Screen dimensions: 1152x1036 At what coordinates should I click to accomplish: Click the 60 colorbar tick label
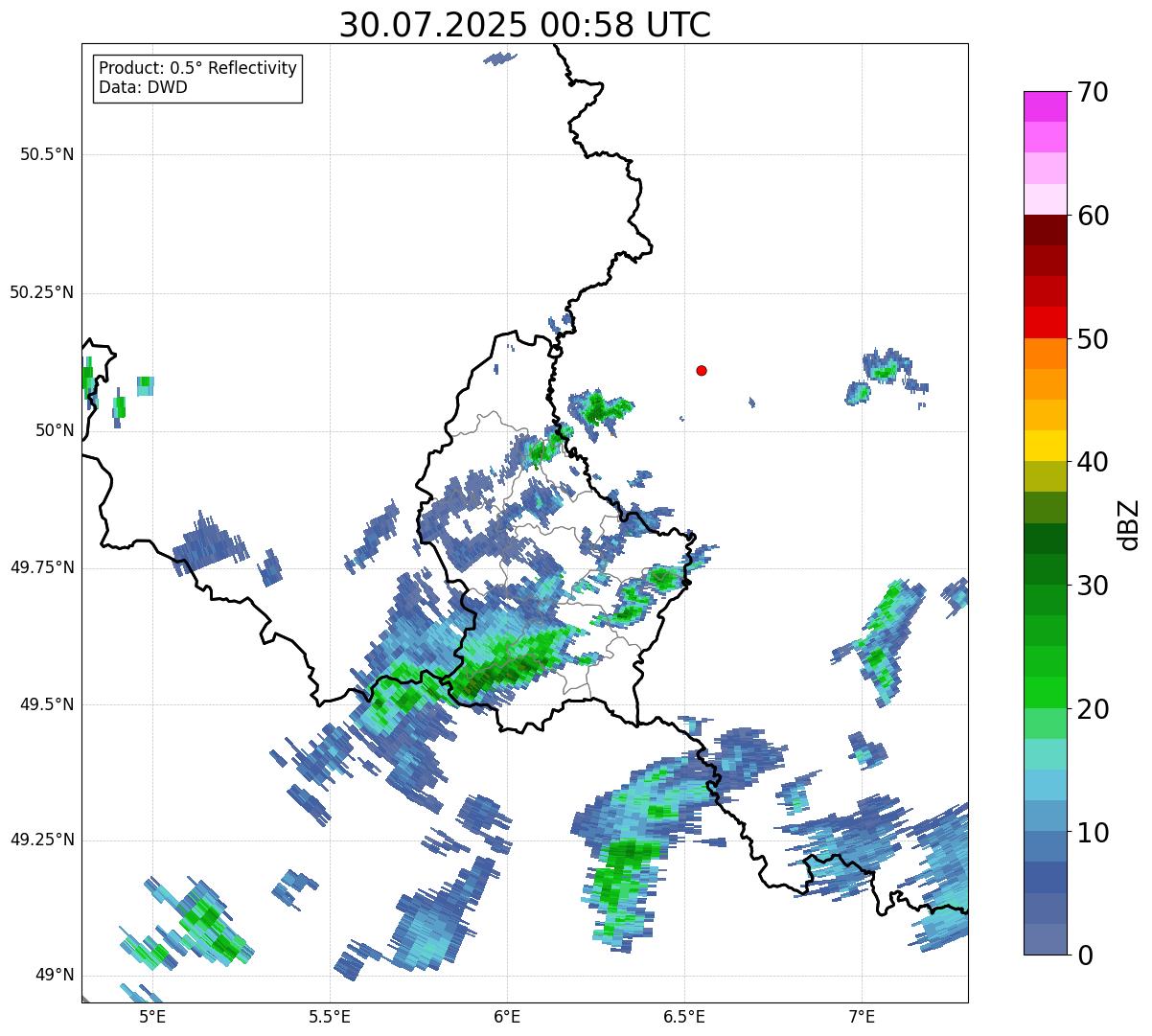pyautogui.click(x=1094, y=216)
